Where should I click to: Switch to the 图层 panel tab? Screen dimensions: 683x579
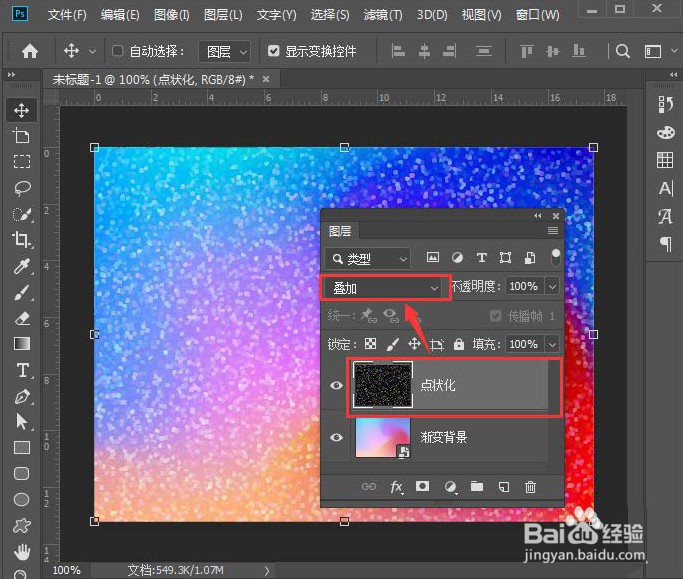[340, 231]
